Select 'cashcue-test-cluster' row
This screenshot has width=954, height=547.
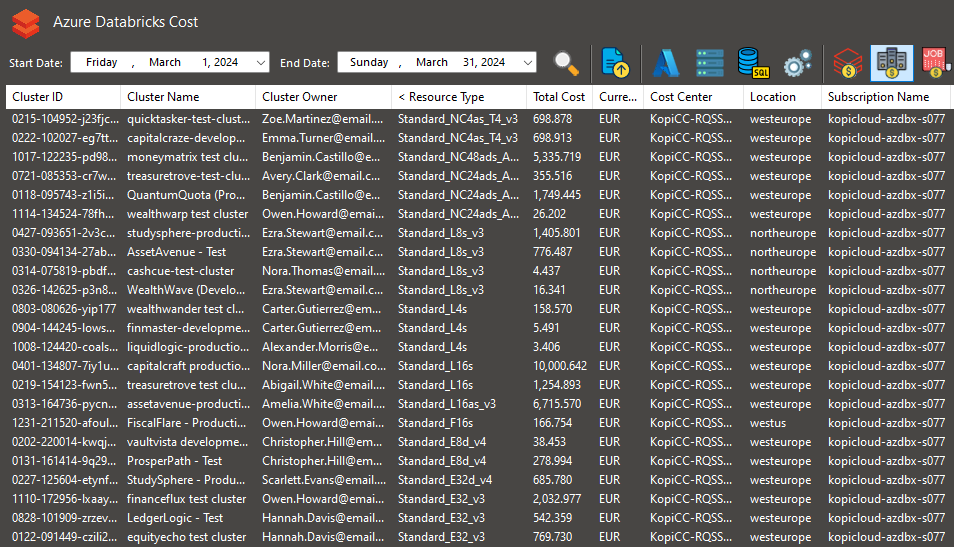pos(477,271)
